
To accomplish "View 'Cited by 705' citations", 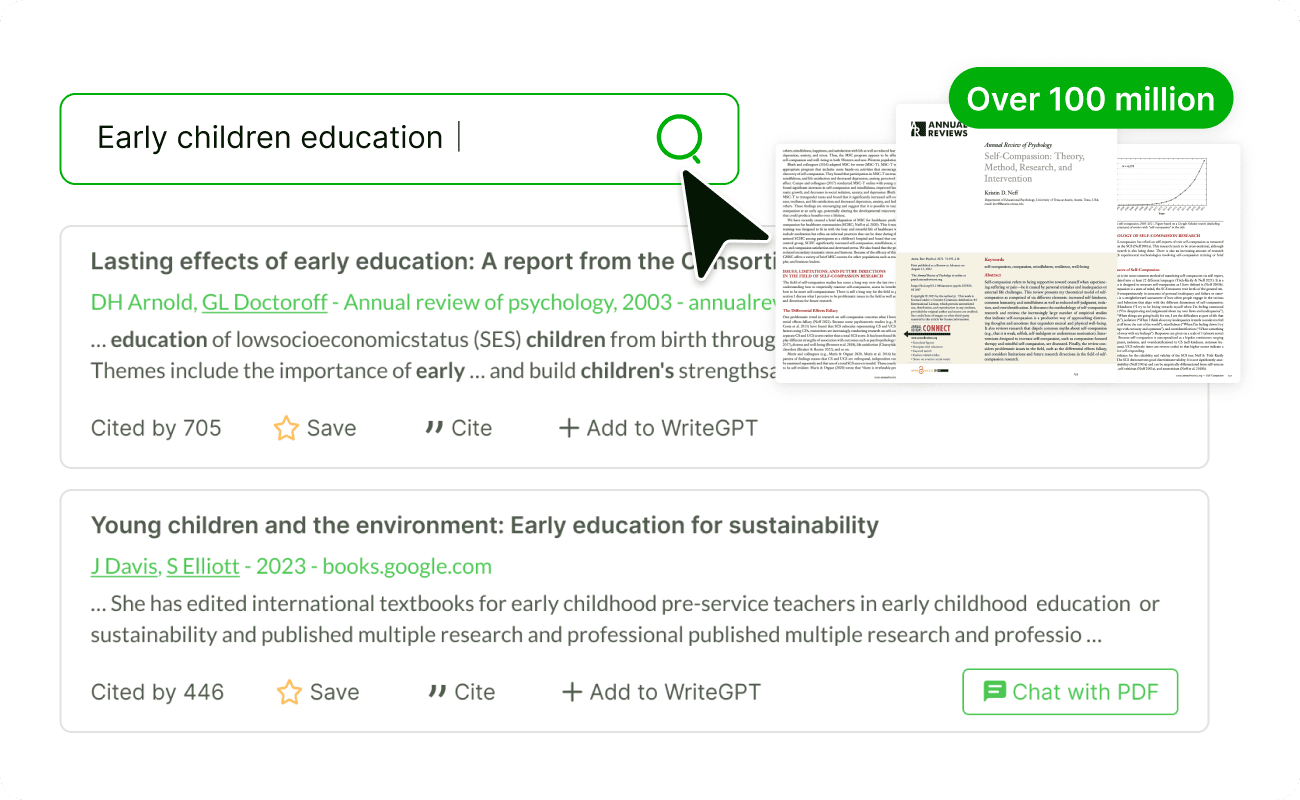I will (x=156, y=428).
